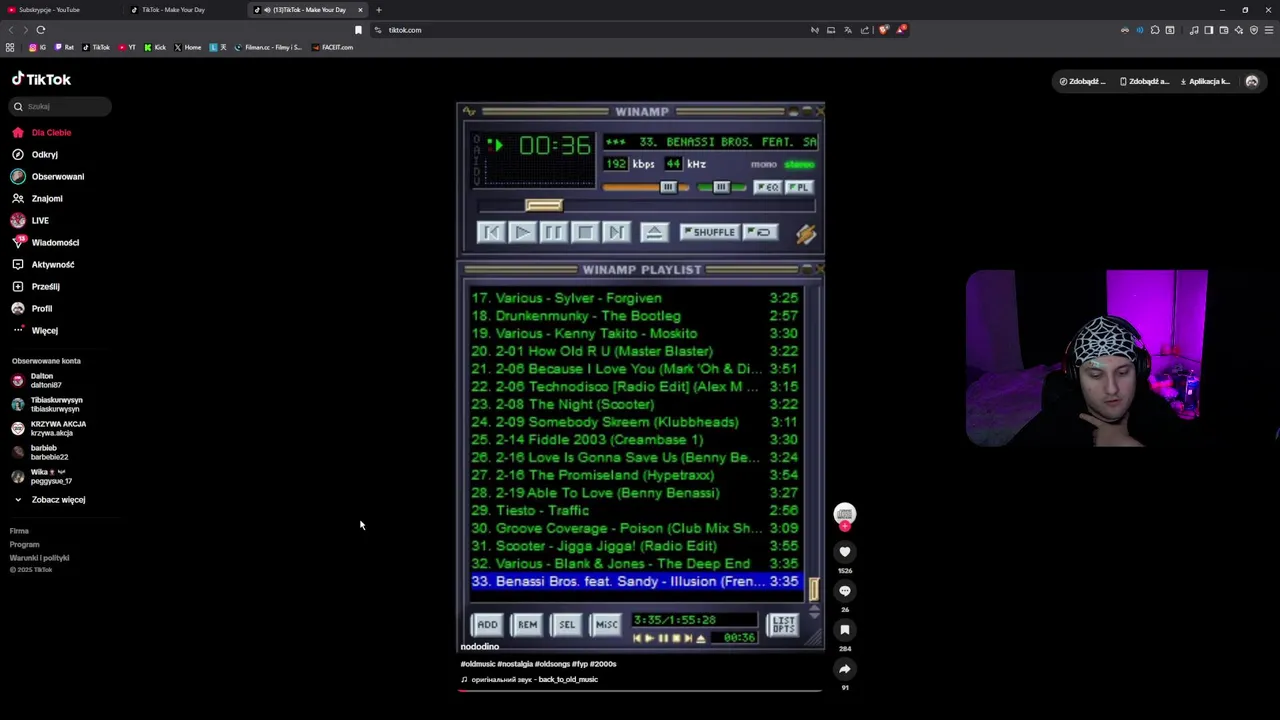Open Obserwowani in sidebar
Image resolution: width=1280 pixels, height=720 pixels.
point(48,177)
